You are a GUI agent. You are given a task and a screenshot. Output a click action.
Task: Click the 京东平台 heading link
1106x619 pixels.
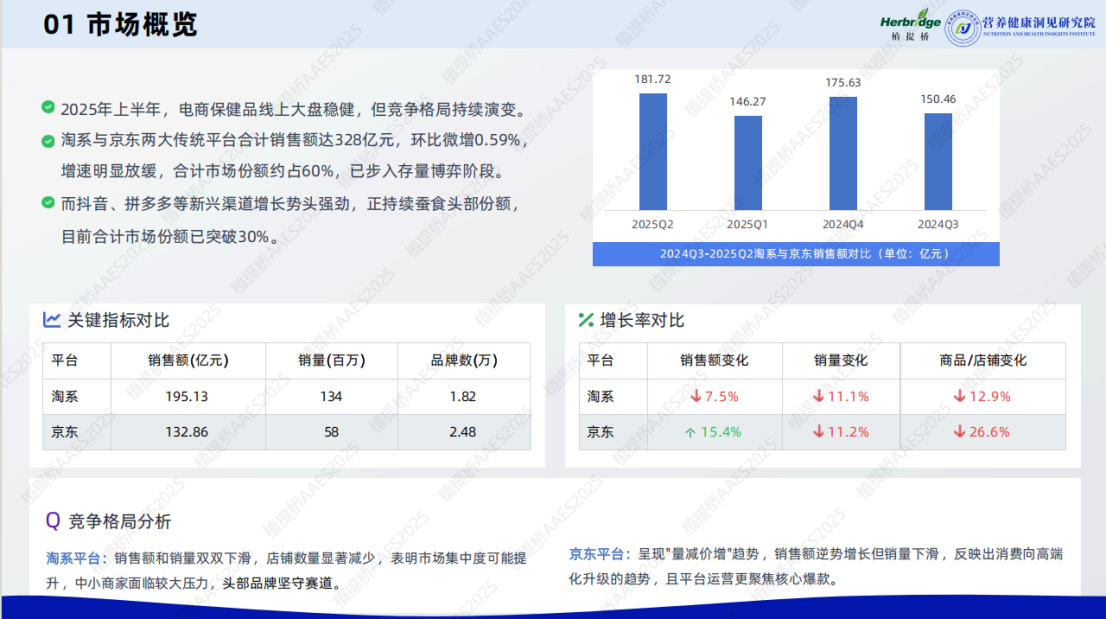point(598,554)
